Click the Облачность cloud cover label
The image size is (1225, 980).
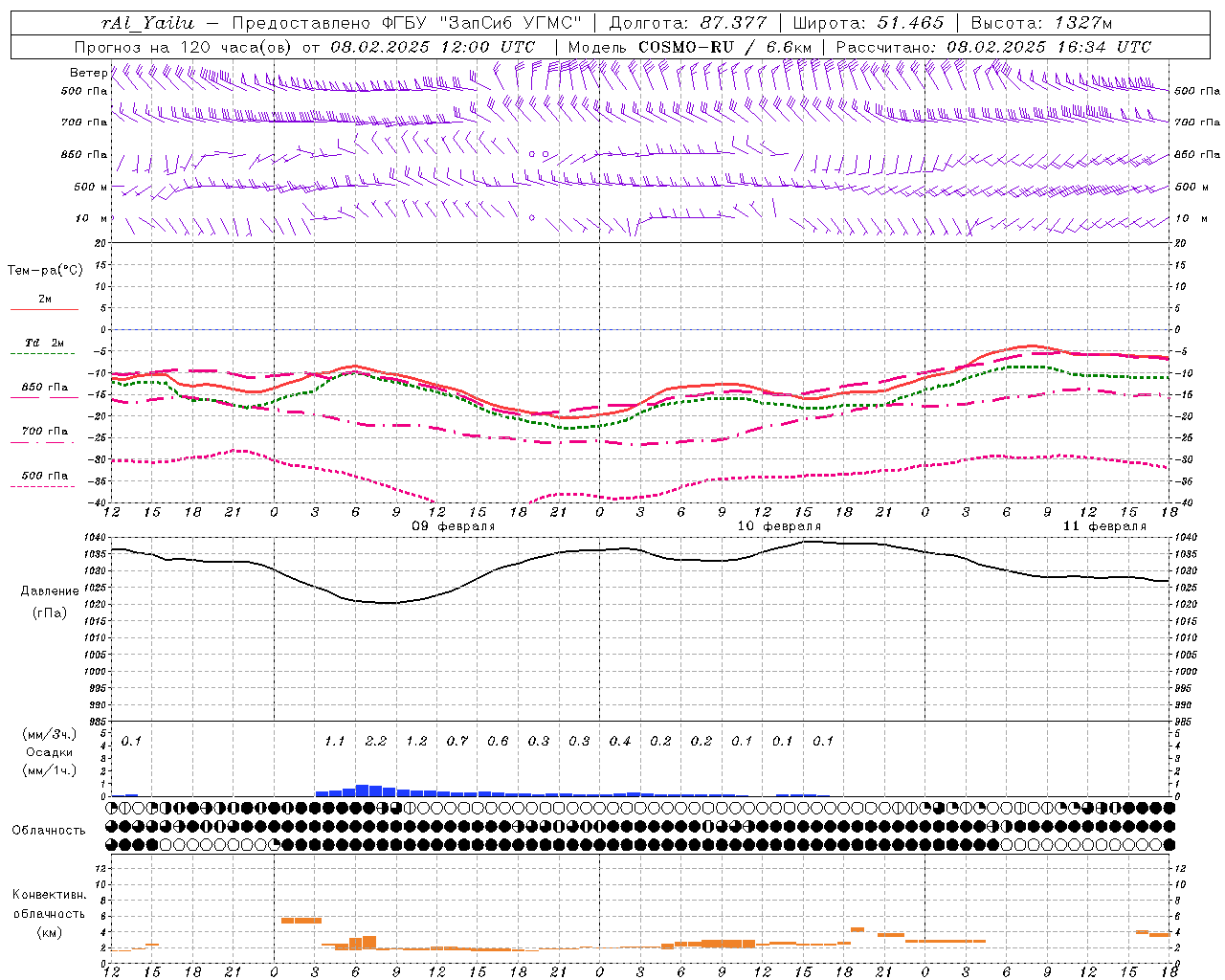[49, 830]
